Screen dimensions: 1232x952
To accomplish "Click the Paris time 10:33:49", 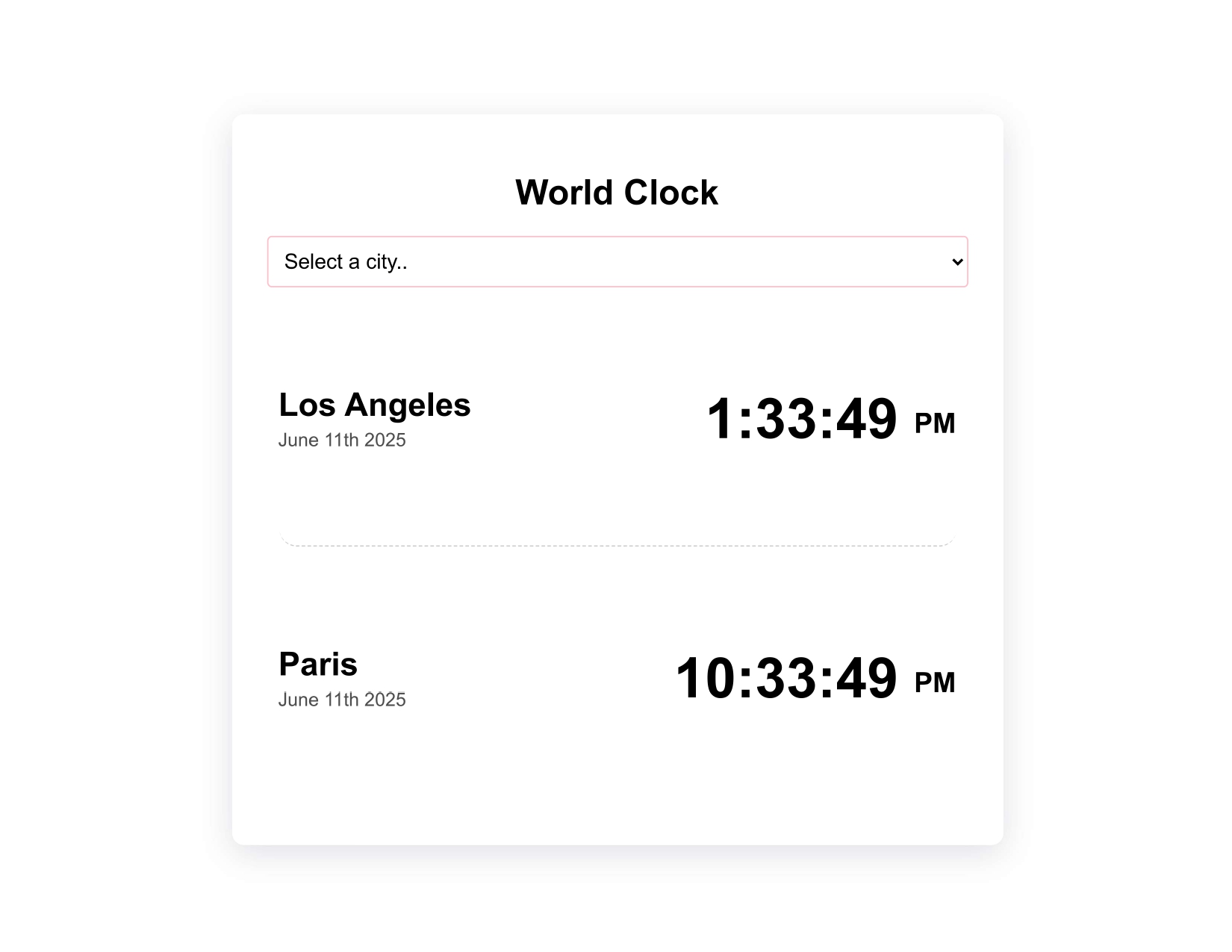I will [x=786, y=679].
